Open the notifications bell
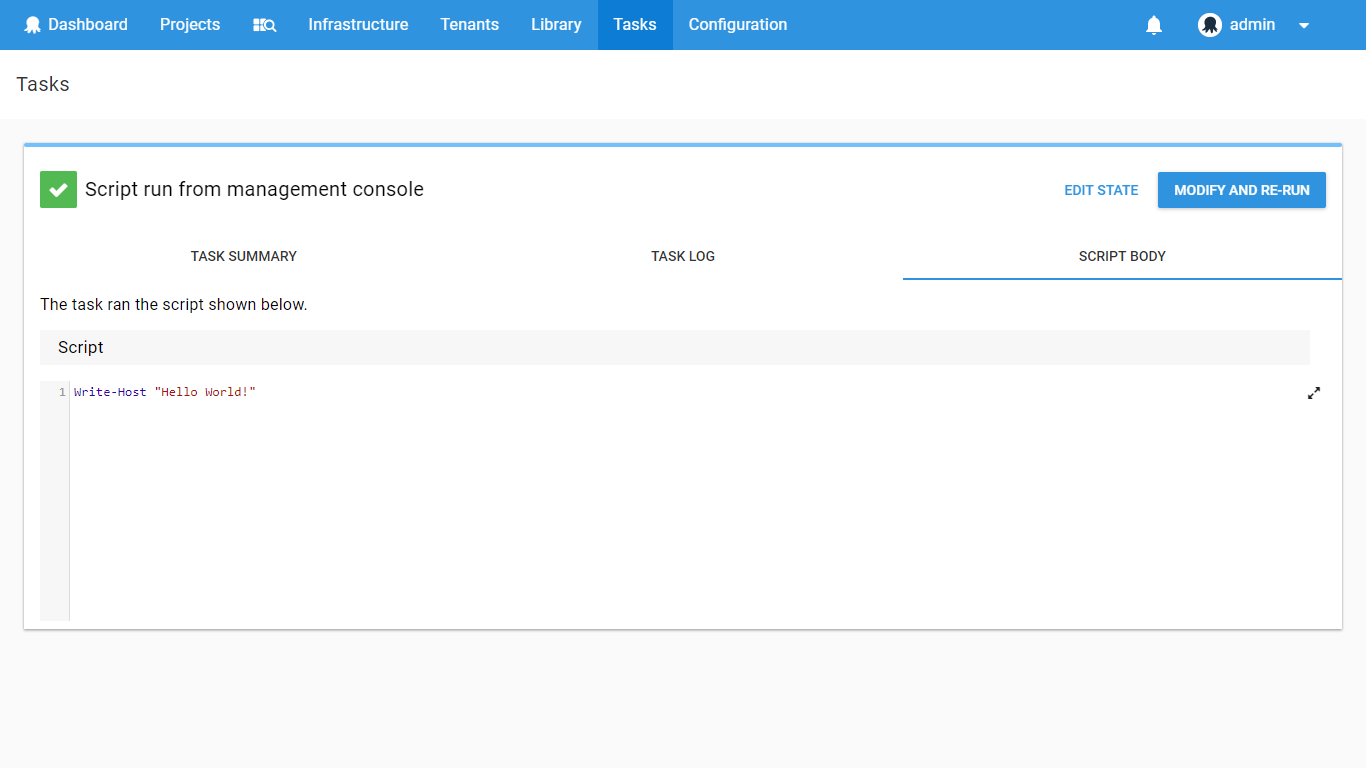Image resolution: width=1366 pixels, height=768 pixels. click(1154, 25)
